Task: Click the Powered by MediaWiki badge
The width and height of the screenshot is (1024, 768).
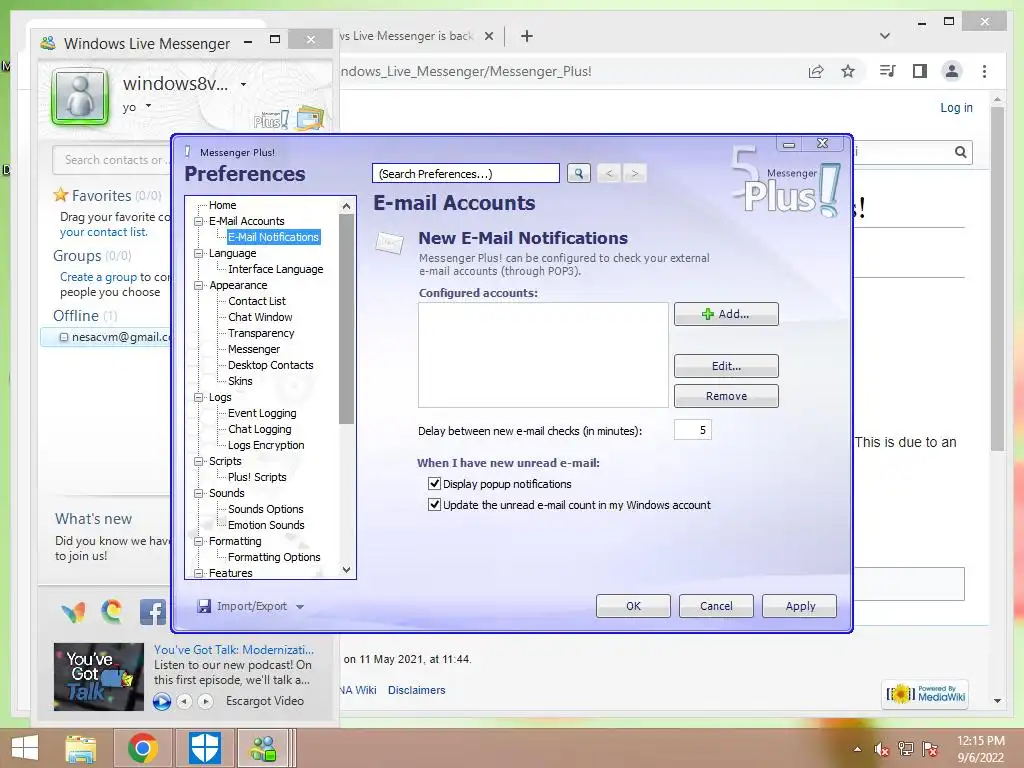Action: coord(926,694)
